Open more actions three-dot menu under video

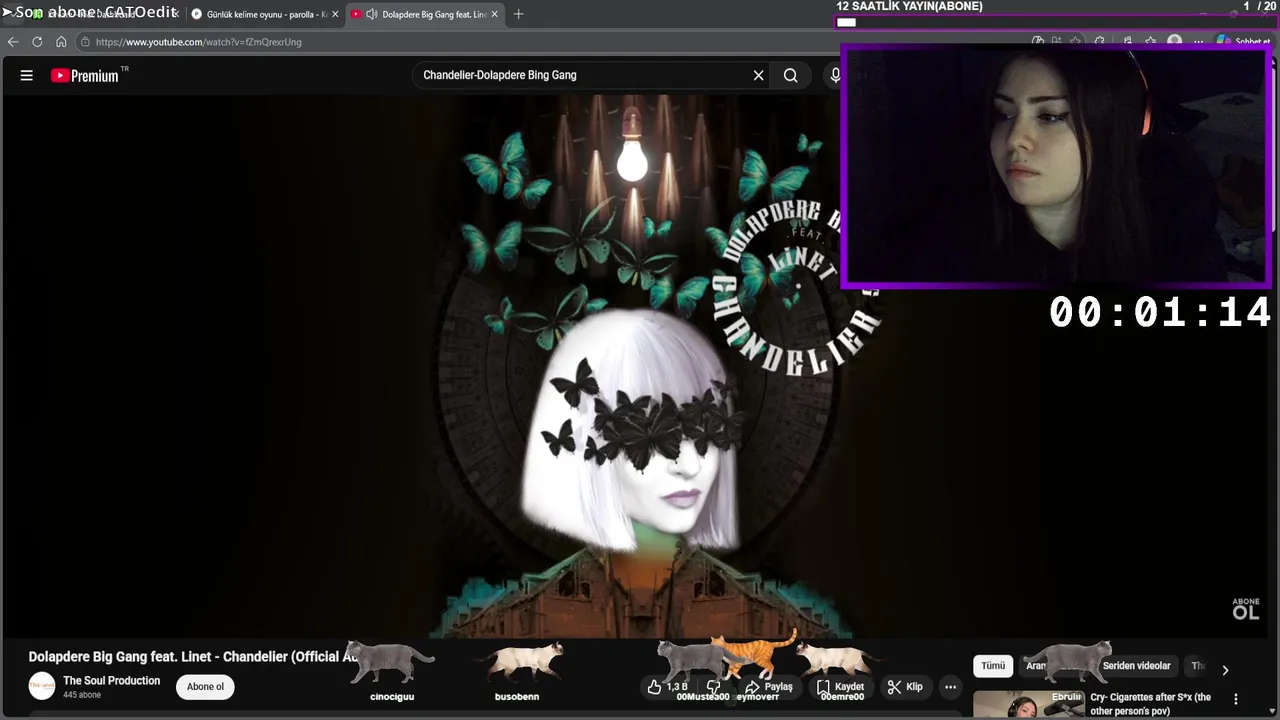point(950,687)
